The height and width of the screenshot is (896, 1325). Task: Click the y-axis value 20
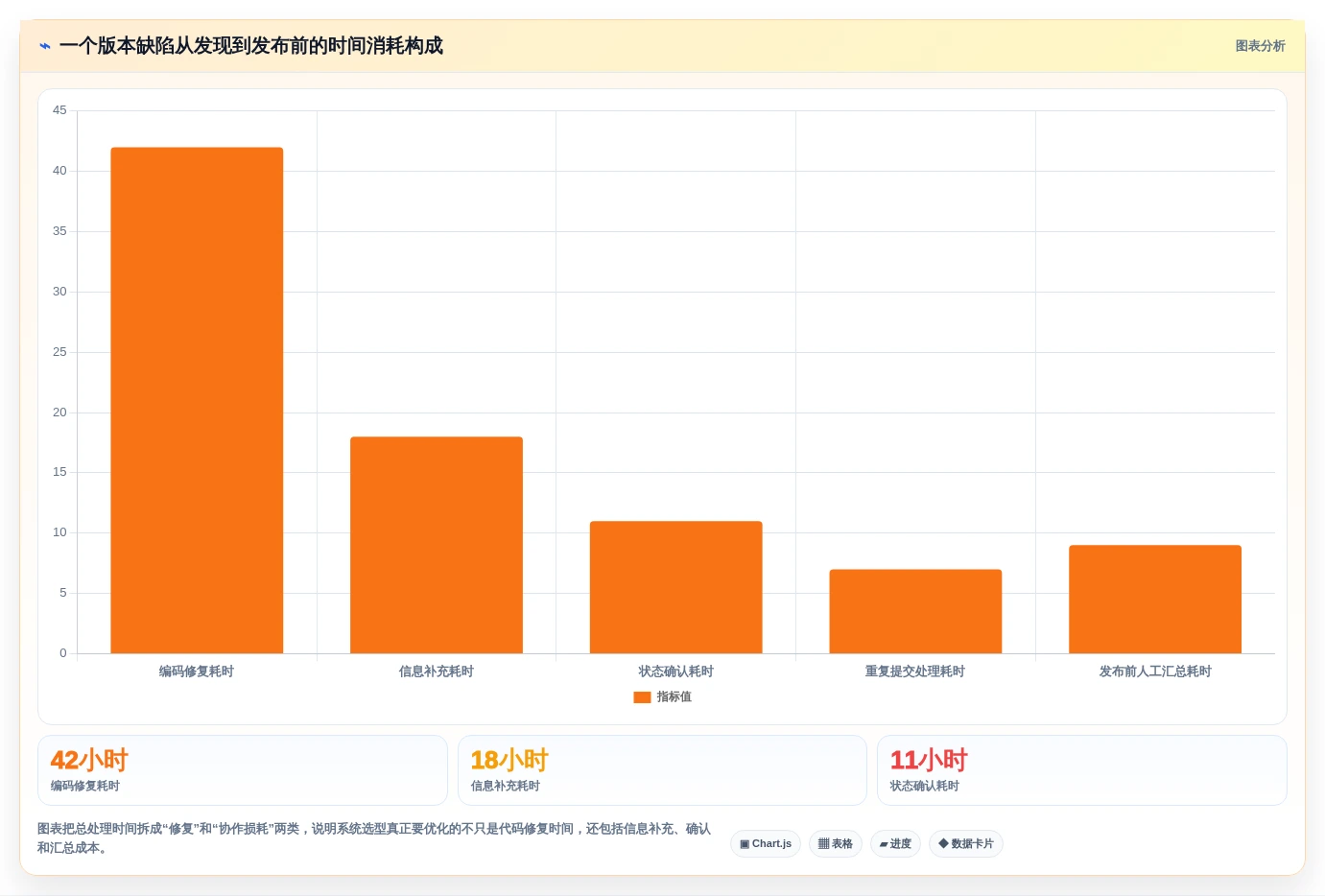tap(59, 413)
